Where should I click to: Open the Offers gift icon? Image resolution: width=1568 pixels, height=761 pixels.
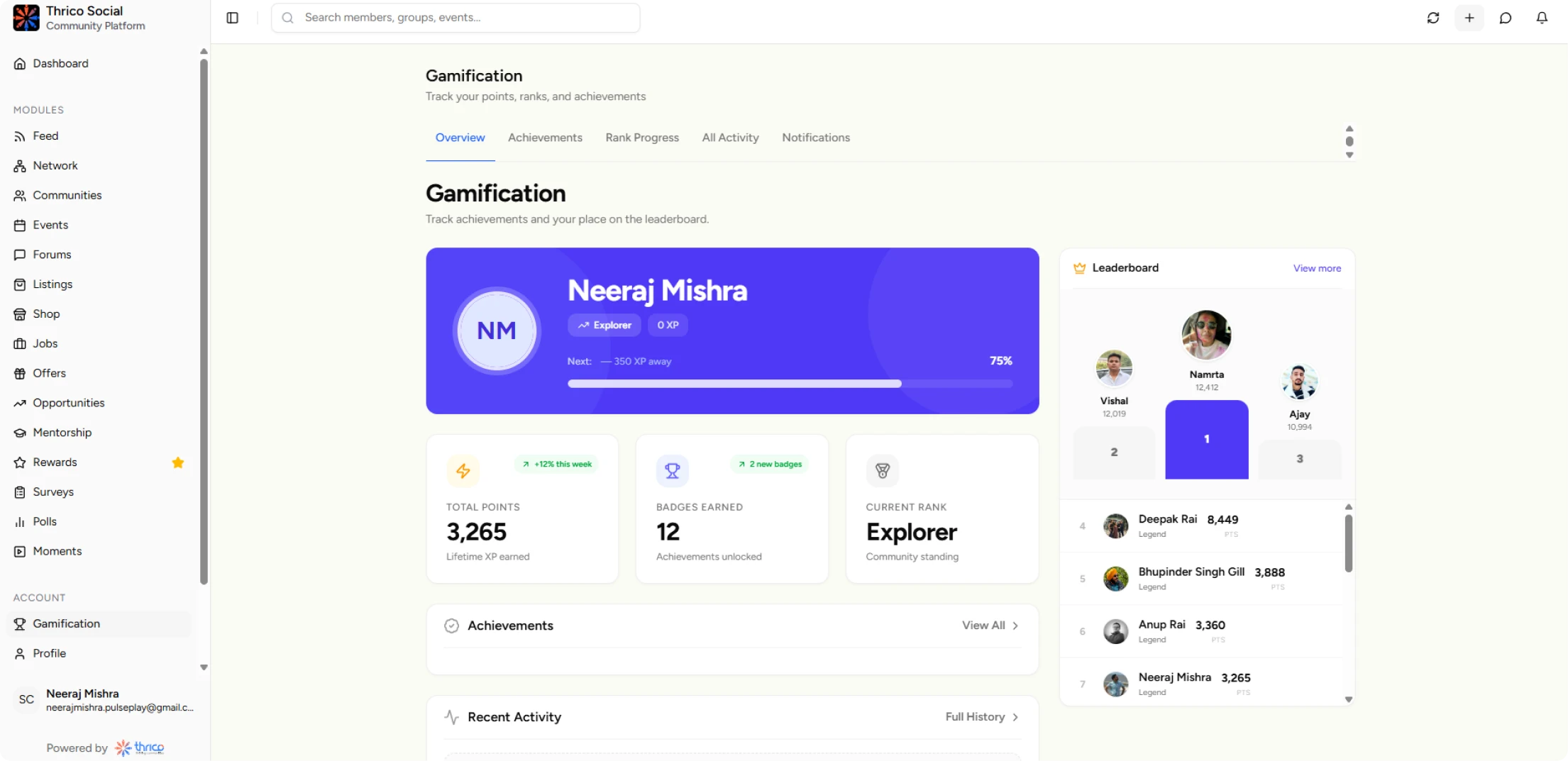[x=20, y=374]
